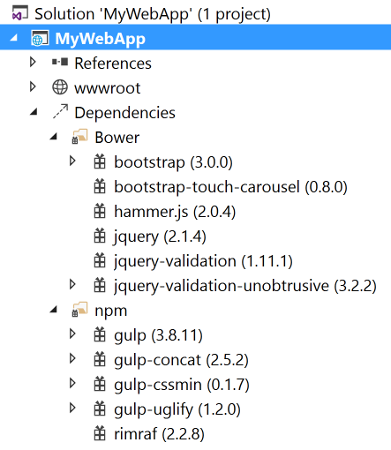Select 'bootstrap (3.0.0)' text

click(x=173, y=162)
